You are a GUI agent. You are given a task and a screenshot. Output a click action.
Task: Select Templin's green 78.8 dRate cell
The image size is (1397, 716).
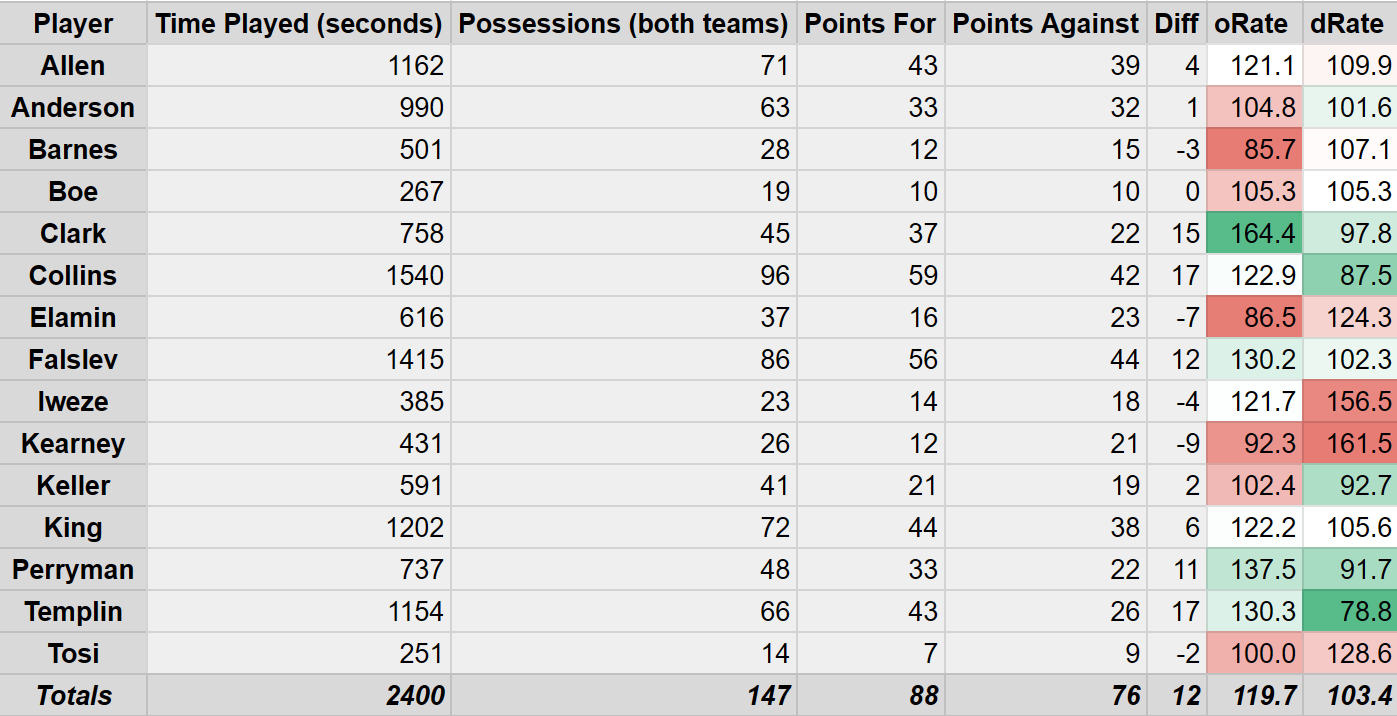tap(1350, 612)
